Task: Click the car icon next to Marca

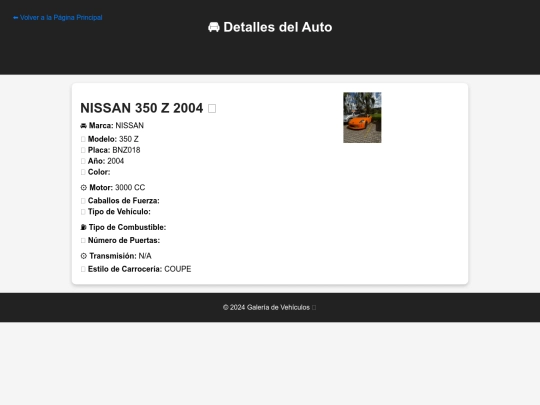Action: point(83,126)
